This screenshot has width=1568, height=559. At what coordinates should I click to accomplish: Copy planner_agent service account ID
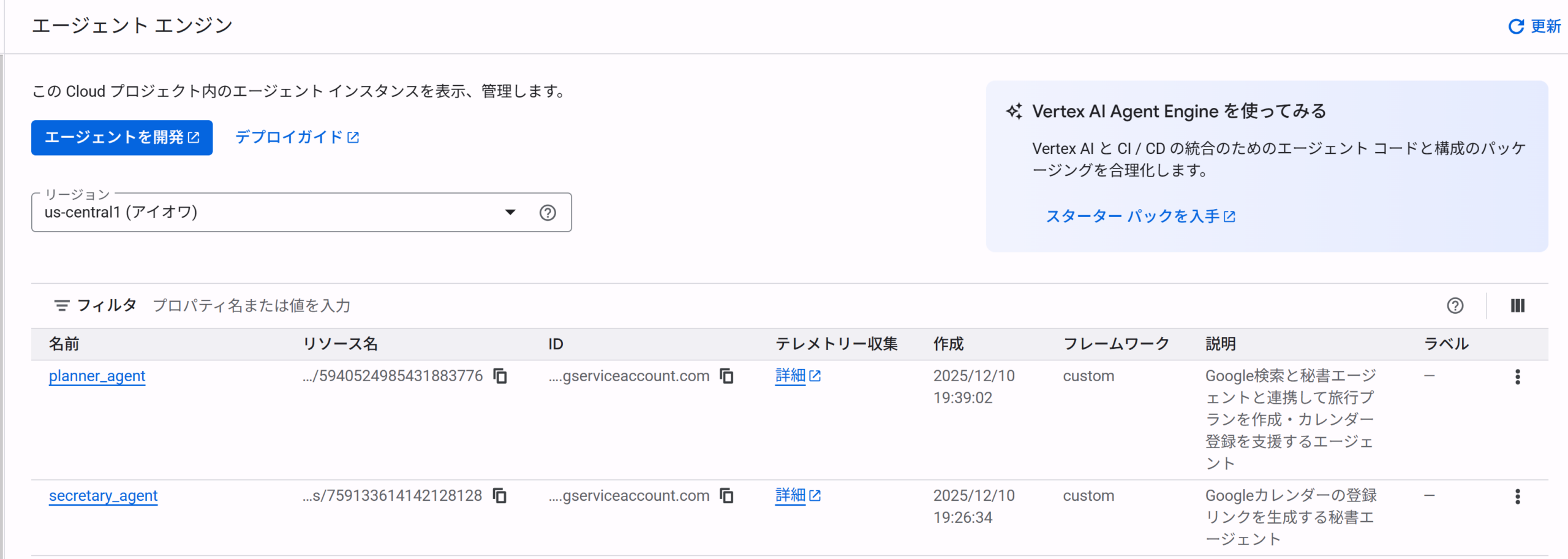tap(726, 376)
